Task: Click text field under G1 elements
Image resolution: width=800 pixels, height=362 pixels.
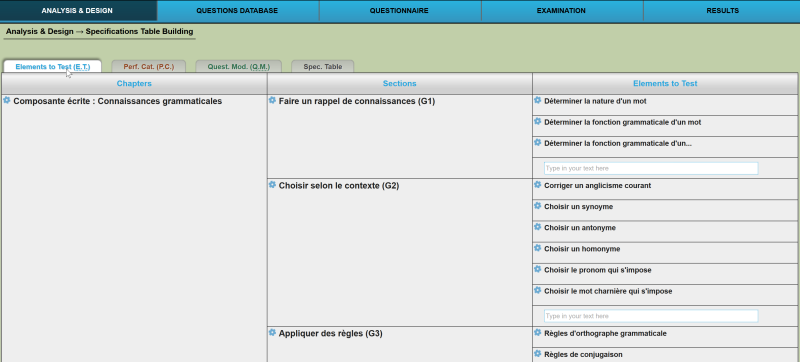Action: (x=651, y=168)
